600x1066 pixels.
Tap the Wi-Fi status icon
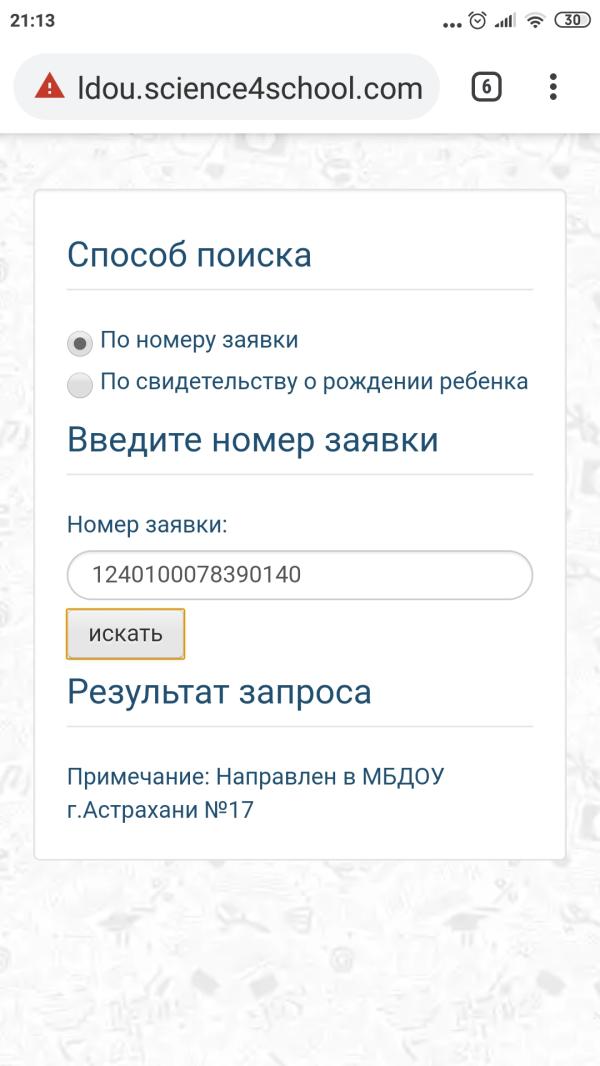(535, 21)
